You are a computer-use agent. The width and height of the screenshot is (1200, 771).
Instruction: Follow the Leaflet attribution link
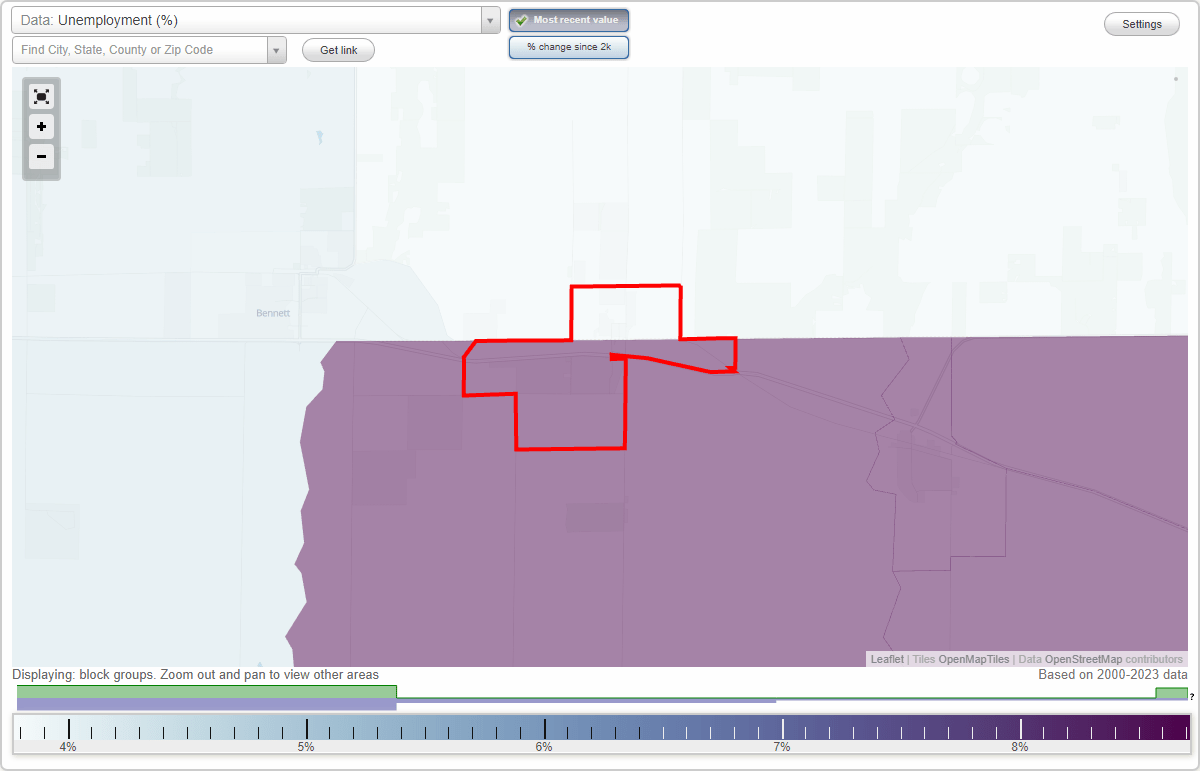(x=886, y=659)
